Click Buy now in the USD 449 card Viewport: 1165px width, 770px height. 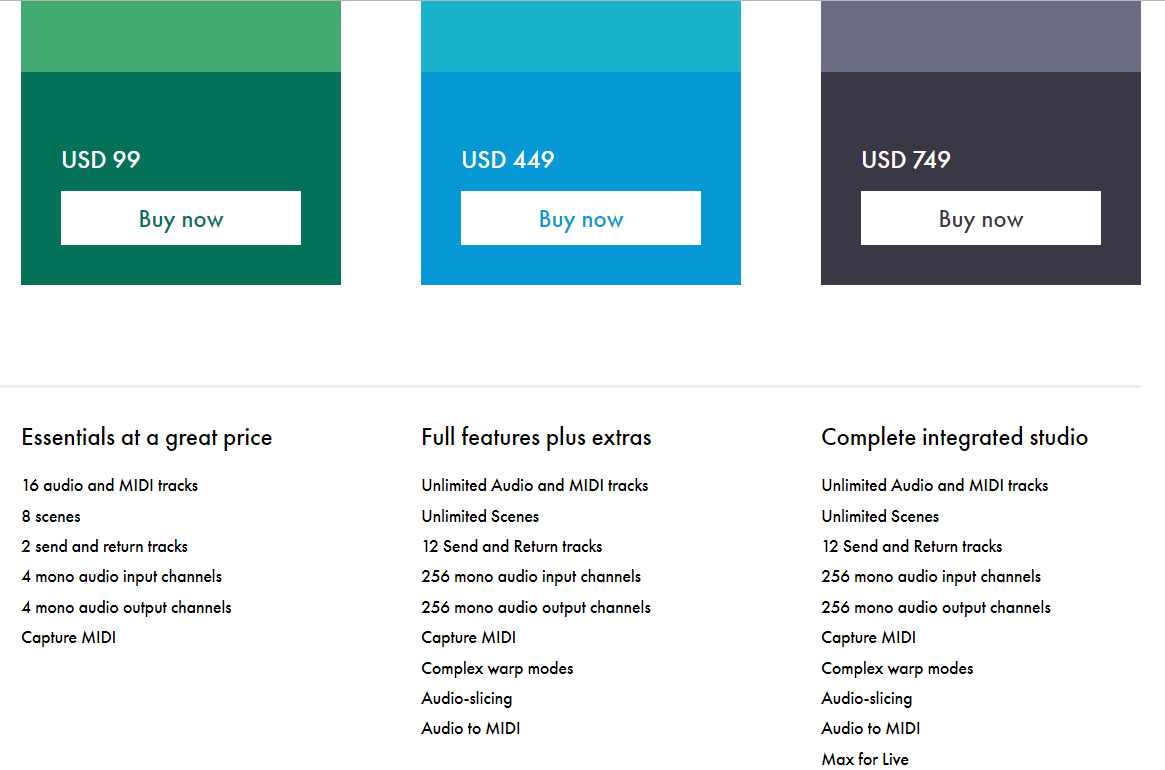pyautogui.click(x=581, y=218)
